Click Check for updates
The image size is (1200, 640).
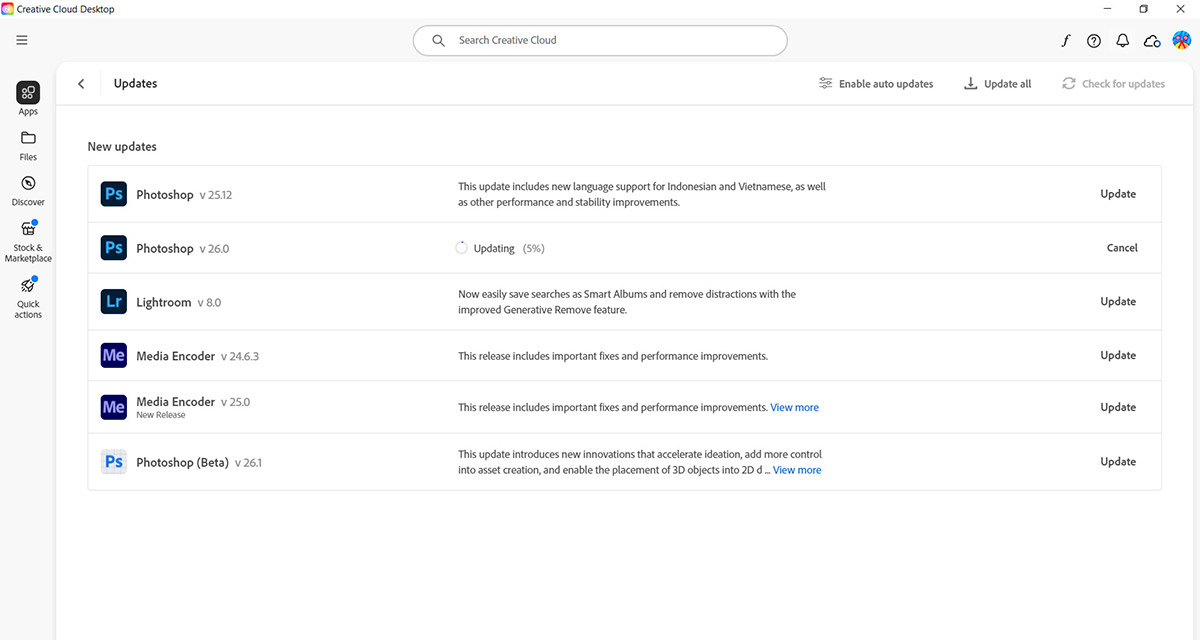point(1113,84)
